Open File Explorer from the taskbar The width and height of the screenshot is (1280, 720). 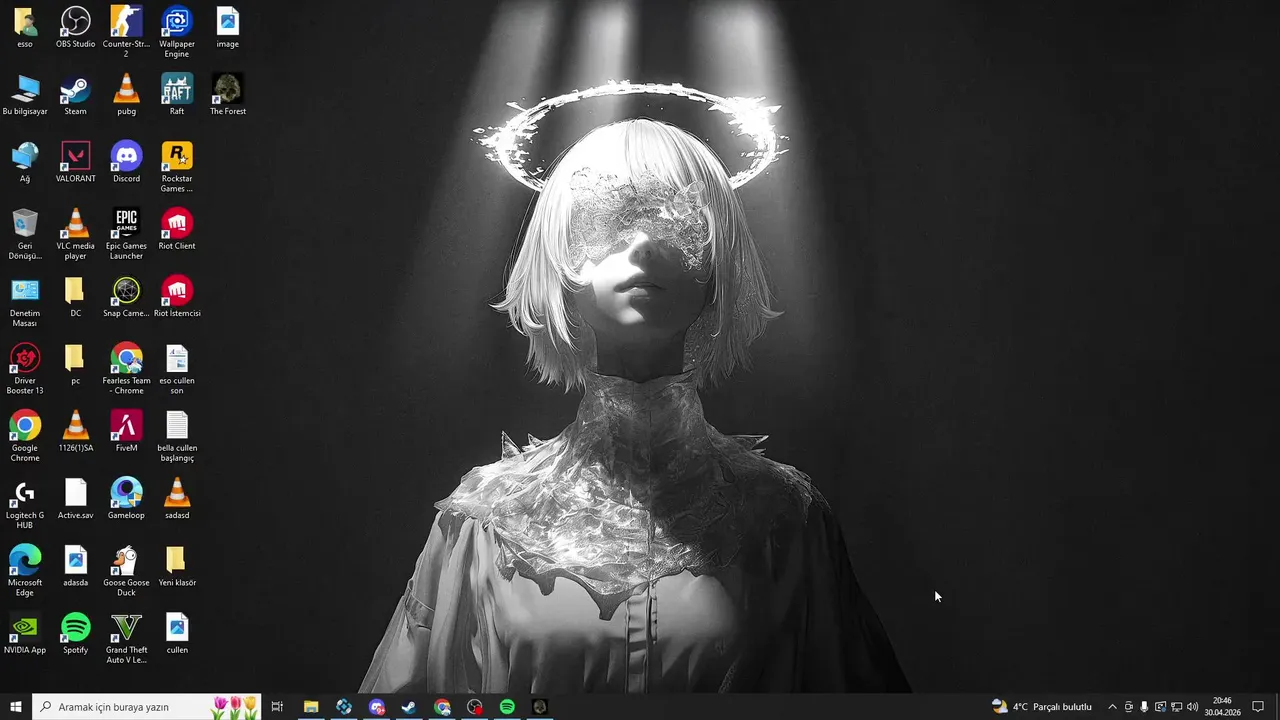pos(311,707)
